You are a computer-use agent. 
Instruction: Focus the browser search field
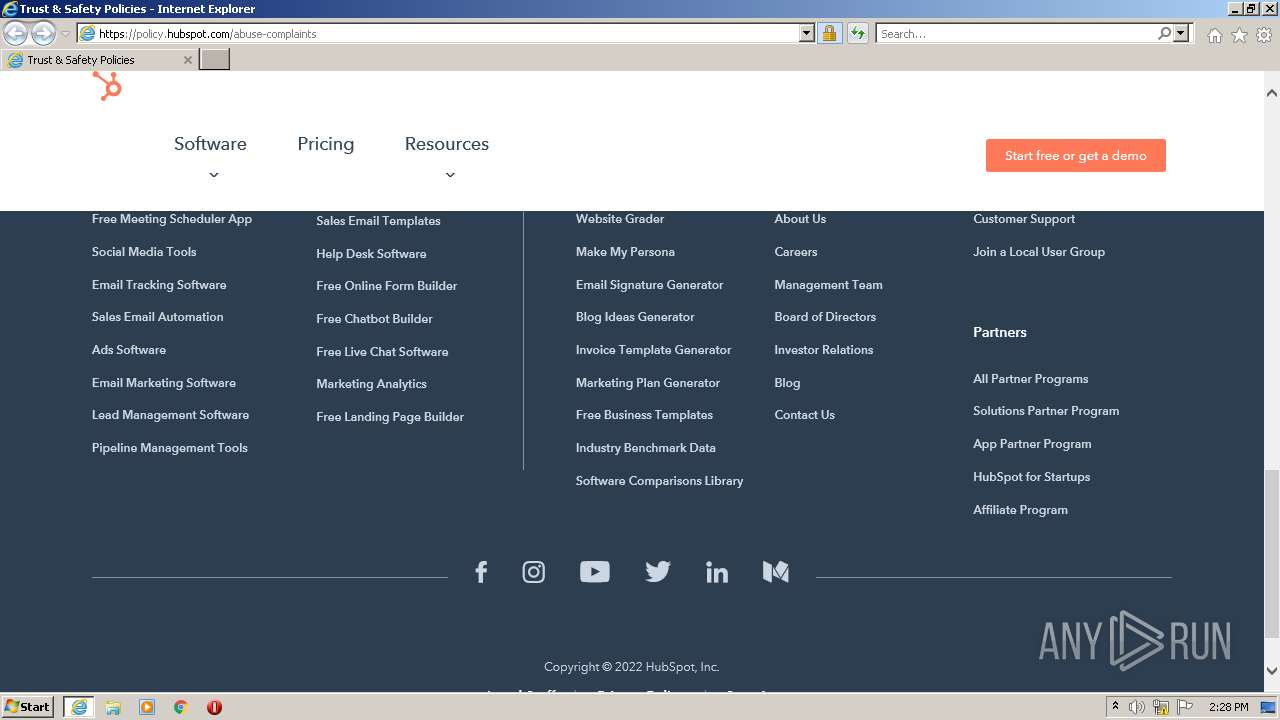(x=1016, y=33)
